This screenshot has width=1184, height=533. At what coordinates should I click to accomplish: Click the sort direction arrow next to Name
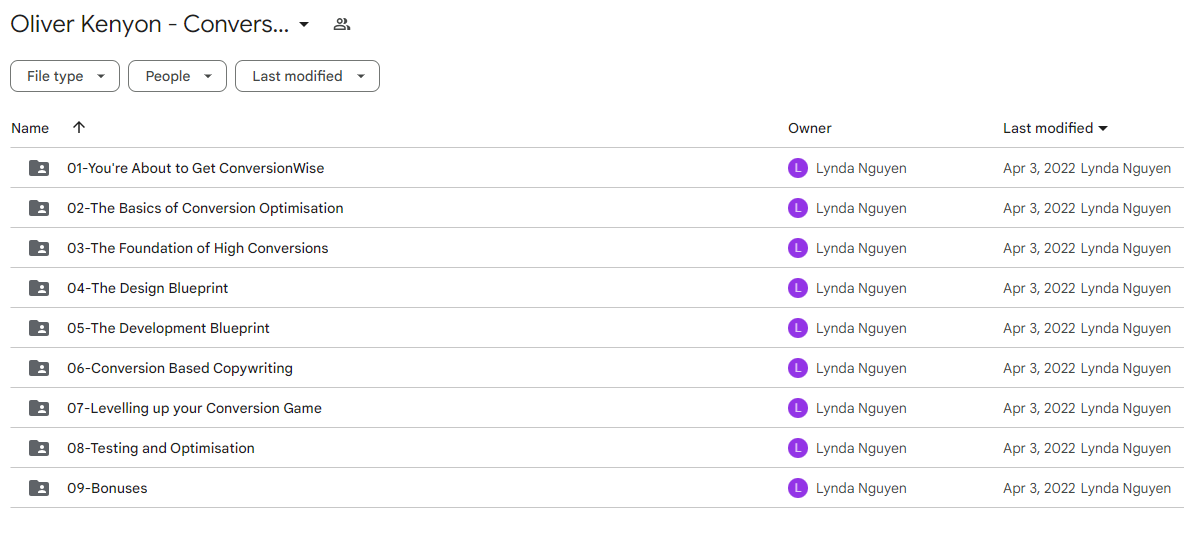tap(79, 128)
